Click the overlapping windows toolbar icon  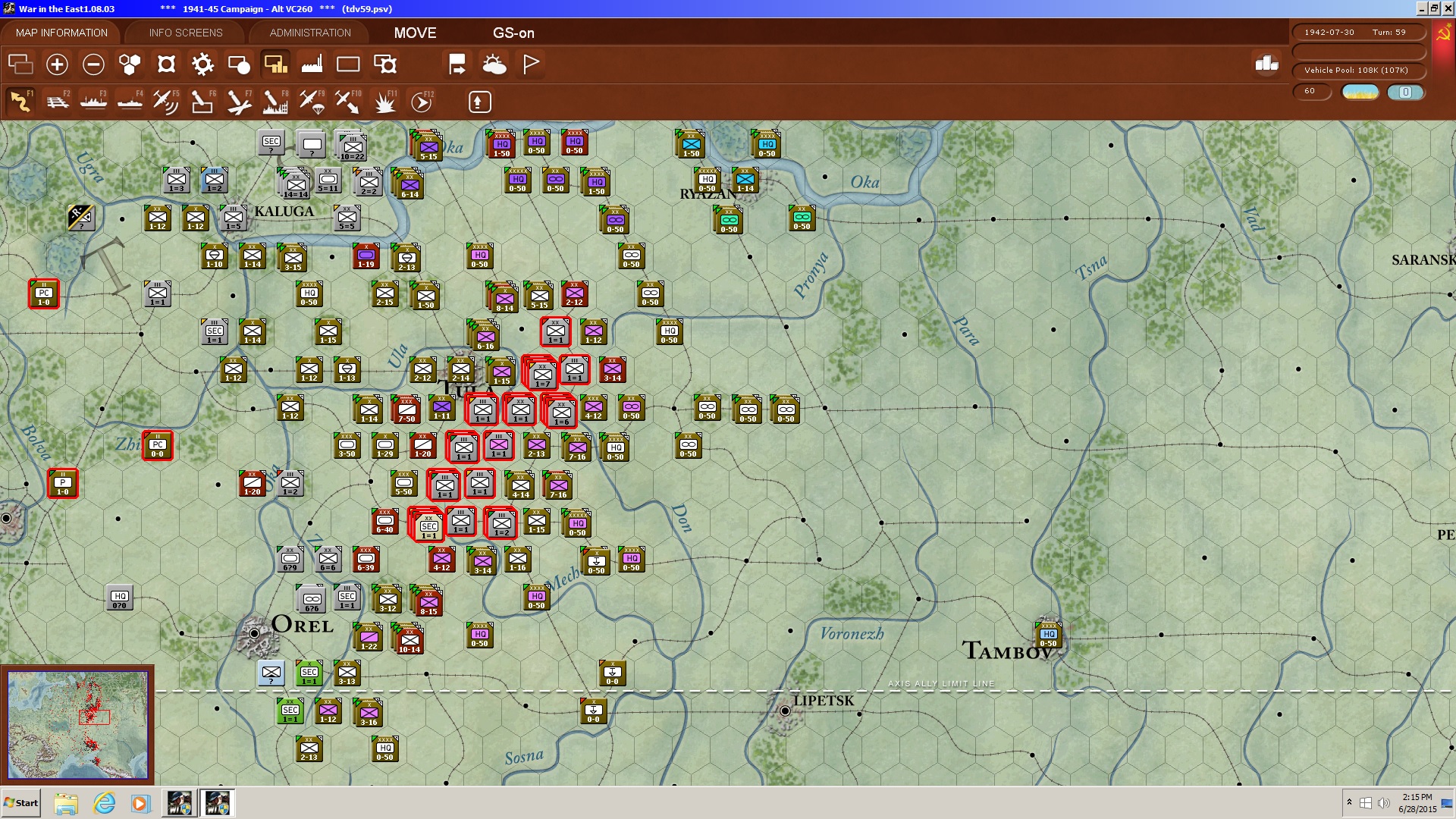[x=20, y=64]
